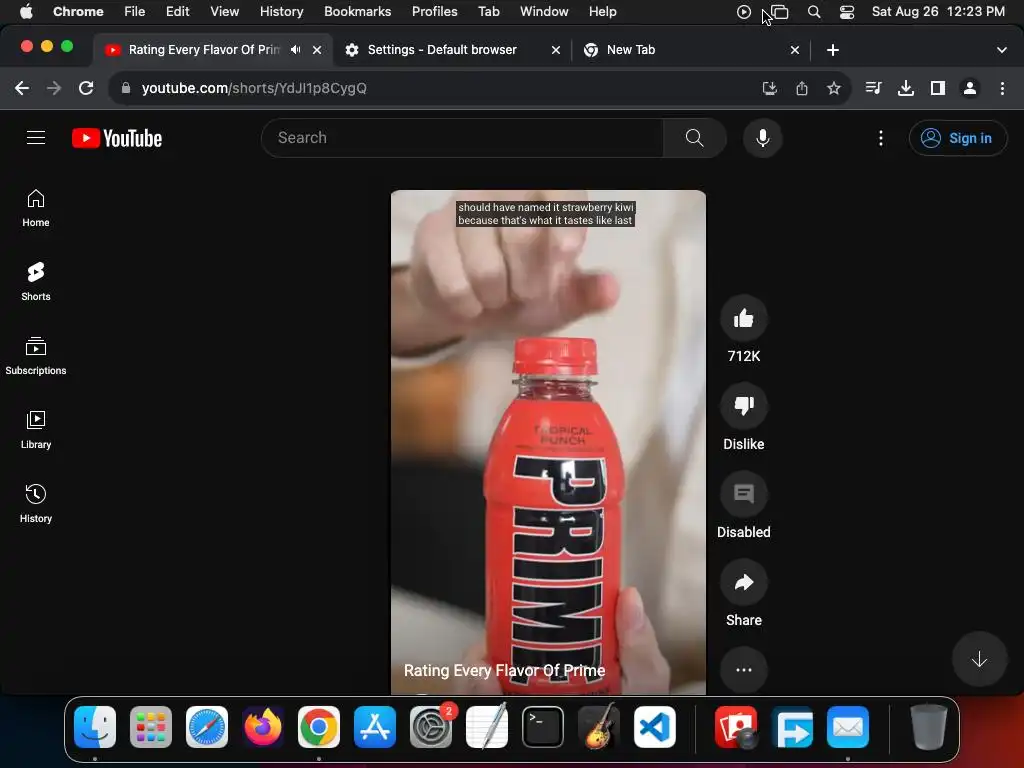Dislike the short video
This screenshot has width=1024, height=768.
coord(743,406)
